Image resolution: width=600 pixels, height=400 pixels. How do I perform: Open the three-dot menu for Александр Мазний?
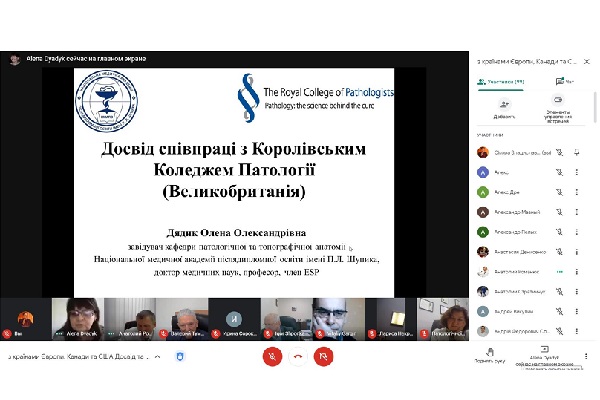(577, 212)
